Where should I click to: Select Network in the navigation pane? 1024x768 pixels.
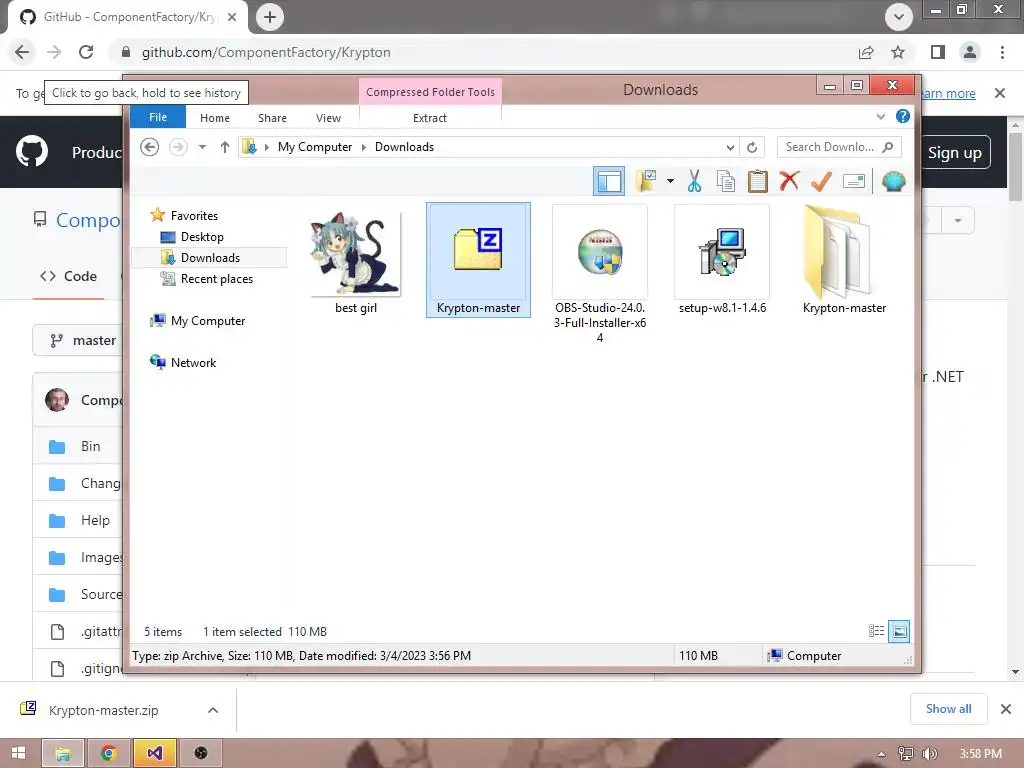pyautogui.click(x=193, y=362)
